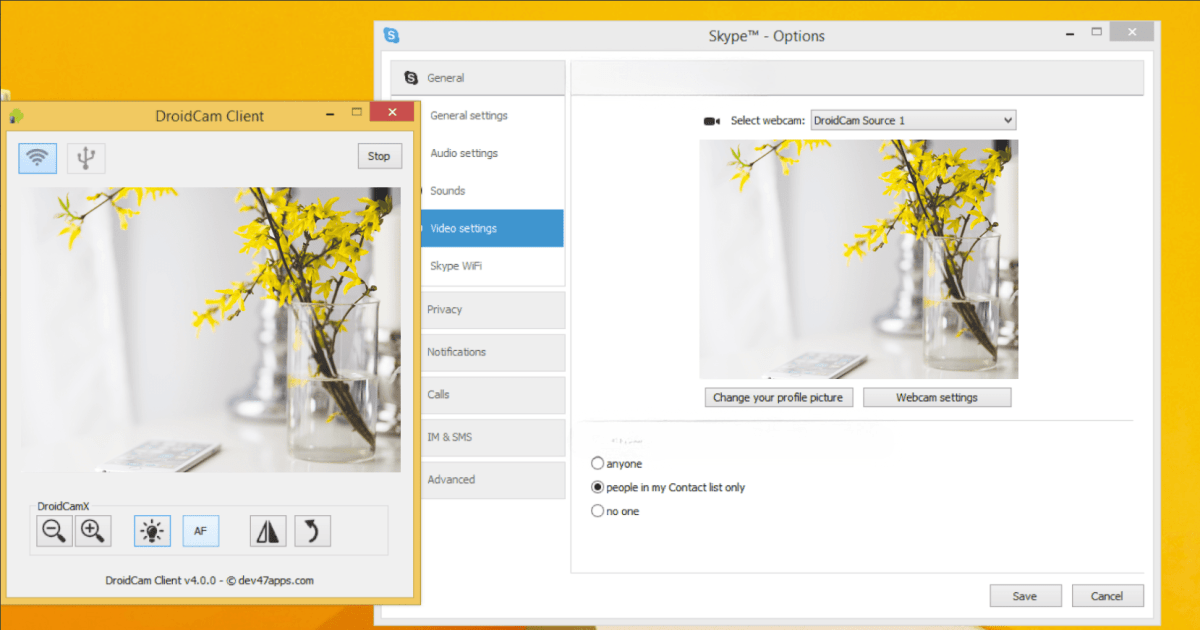Select the 'anyone' privacy option
The height and width of the screenshot is (630, 1200).
(x=598, y=463)
